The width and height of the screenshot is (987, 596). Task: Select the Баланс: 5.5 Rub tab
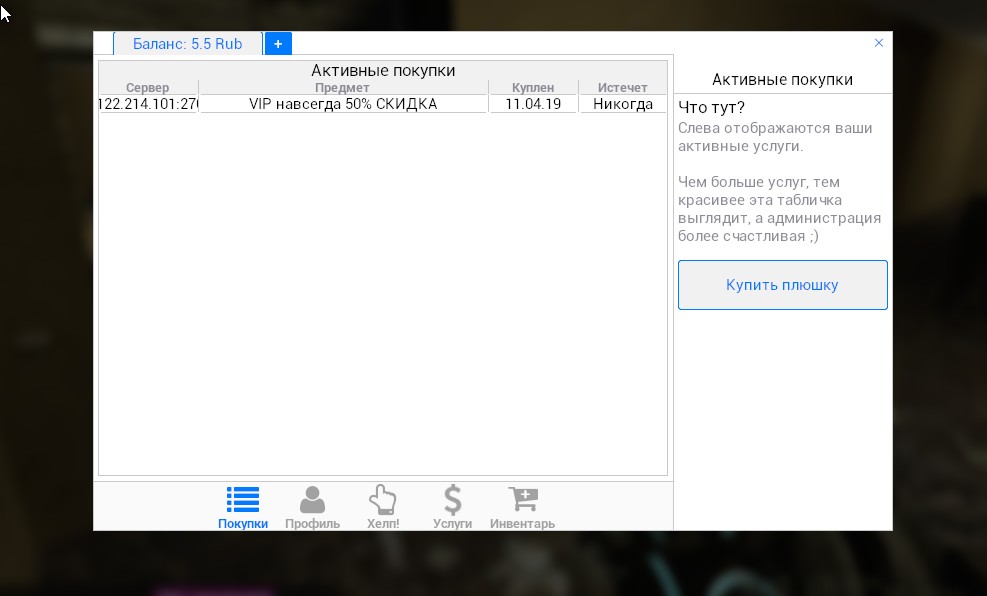coord(187,44)
